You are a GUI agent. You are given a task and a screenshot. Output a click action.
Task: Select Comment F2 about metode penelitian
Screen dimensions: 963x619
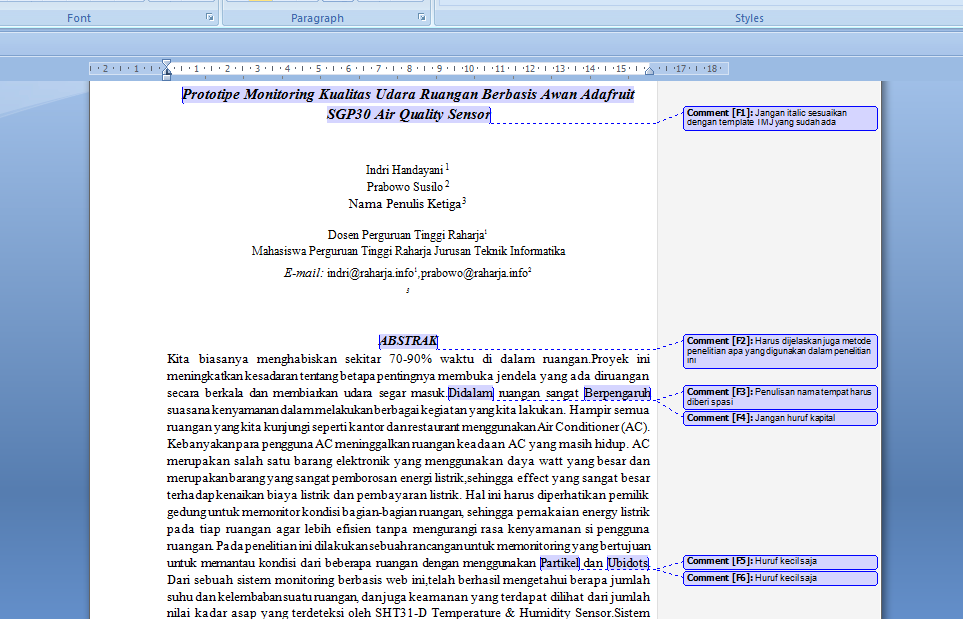click(780, 351)
